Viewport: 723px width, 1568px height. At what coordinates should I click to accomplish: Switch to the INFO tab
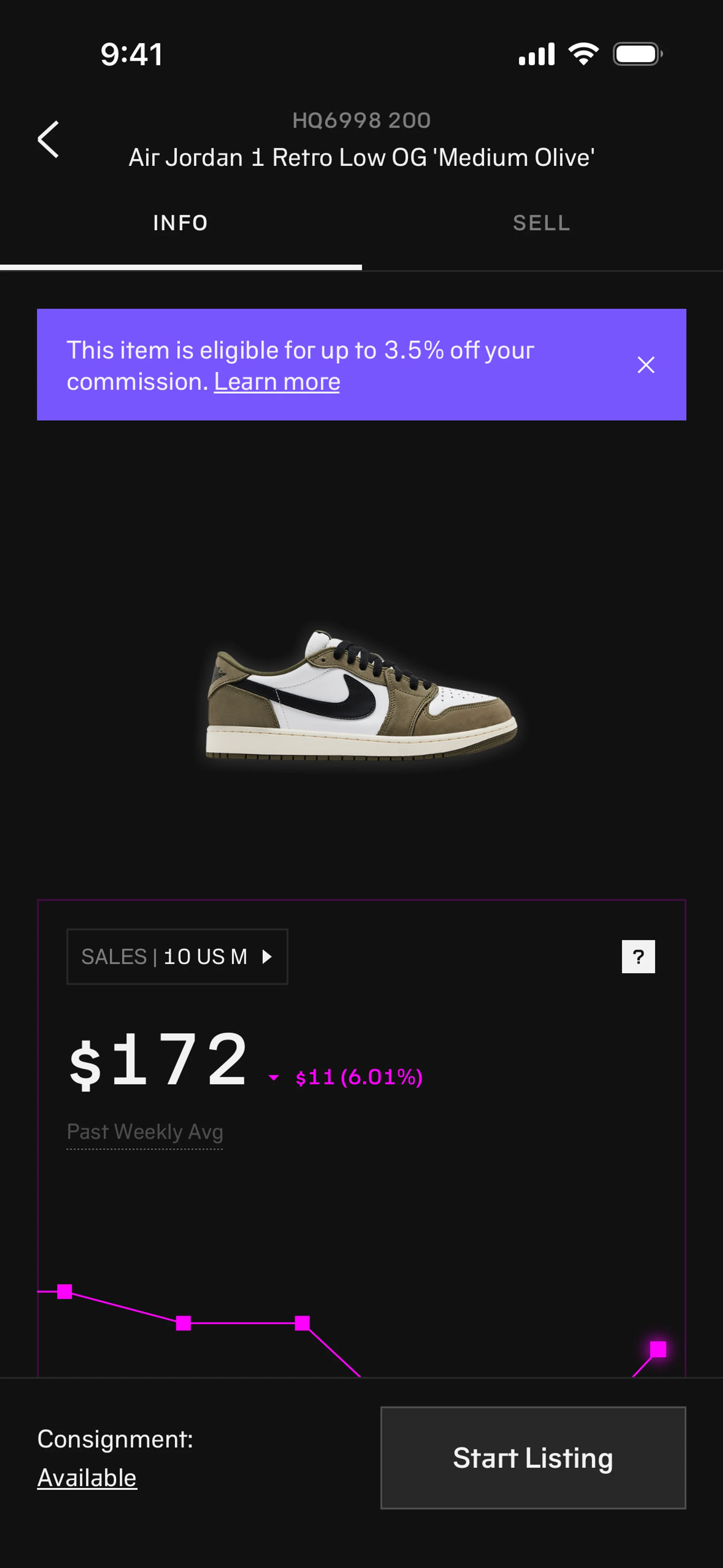181,223
